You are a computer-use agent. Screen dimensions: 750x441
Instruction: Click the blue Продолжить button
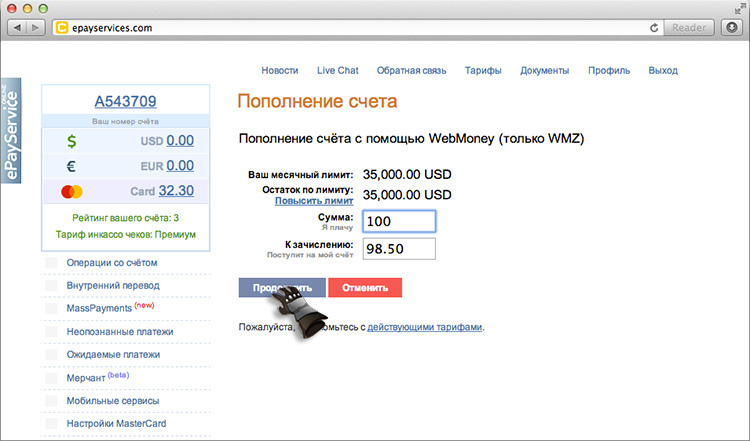tap(282, 287)
